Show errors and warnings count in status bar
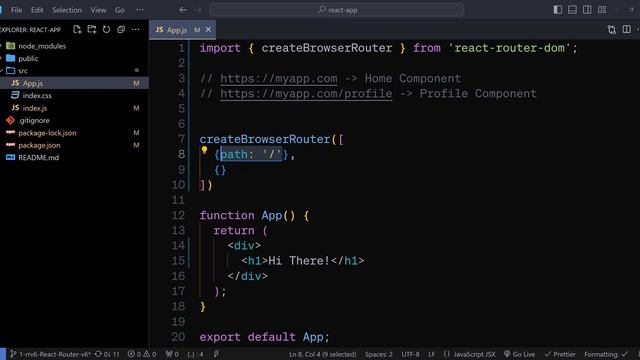 pyautogui.click(x=142, y=354)
